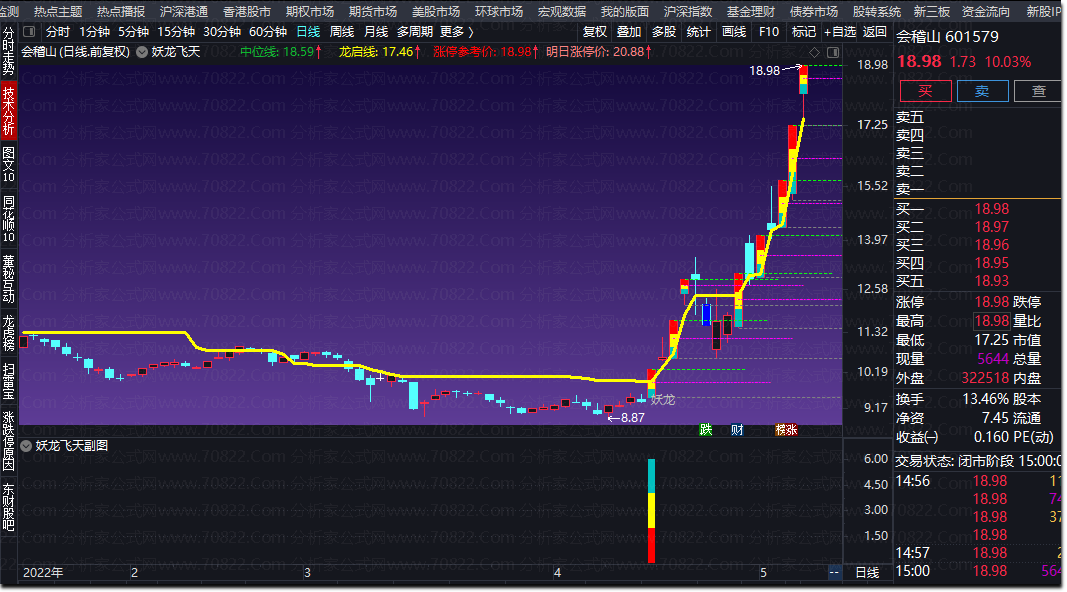Click the 买一 price 18.98
Image resolution: width=1067 pixels, height=592 pixels.
991,209
